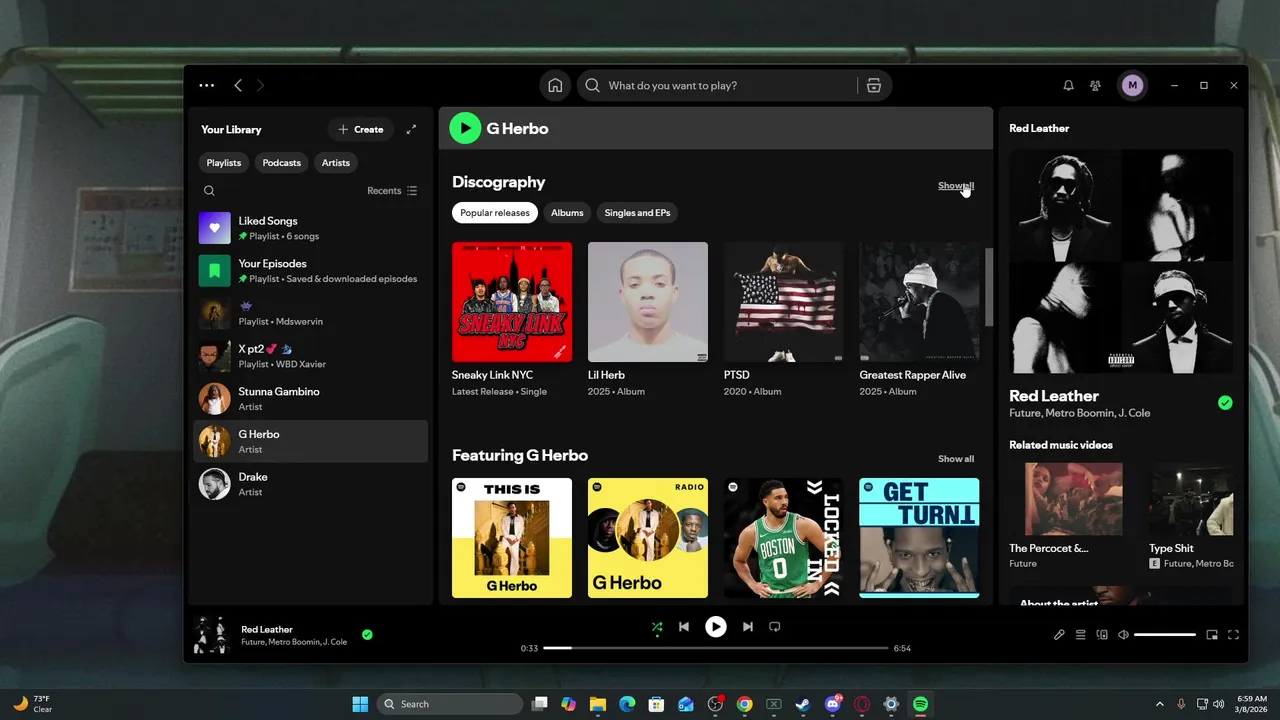Viewport: 1280px width, 720px height.
Task: Open Liked Songs playlist
Action: [x=310, y=228]
